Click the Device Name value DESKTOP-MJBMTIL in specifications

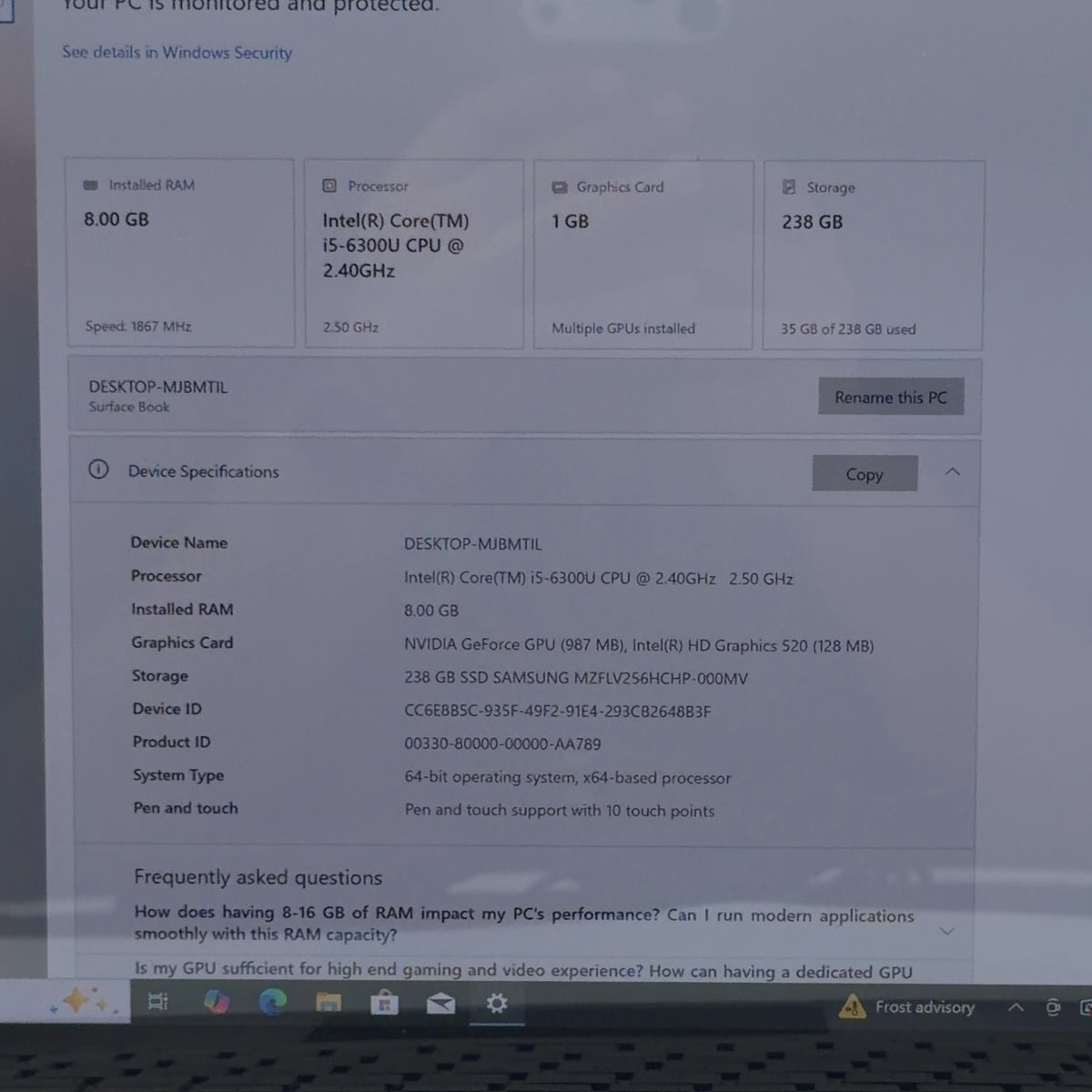[473, 544]
